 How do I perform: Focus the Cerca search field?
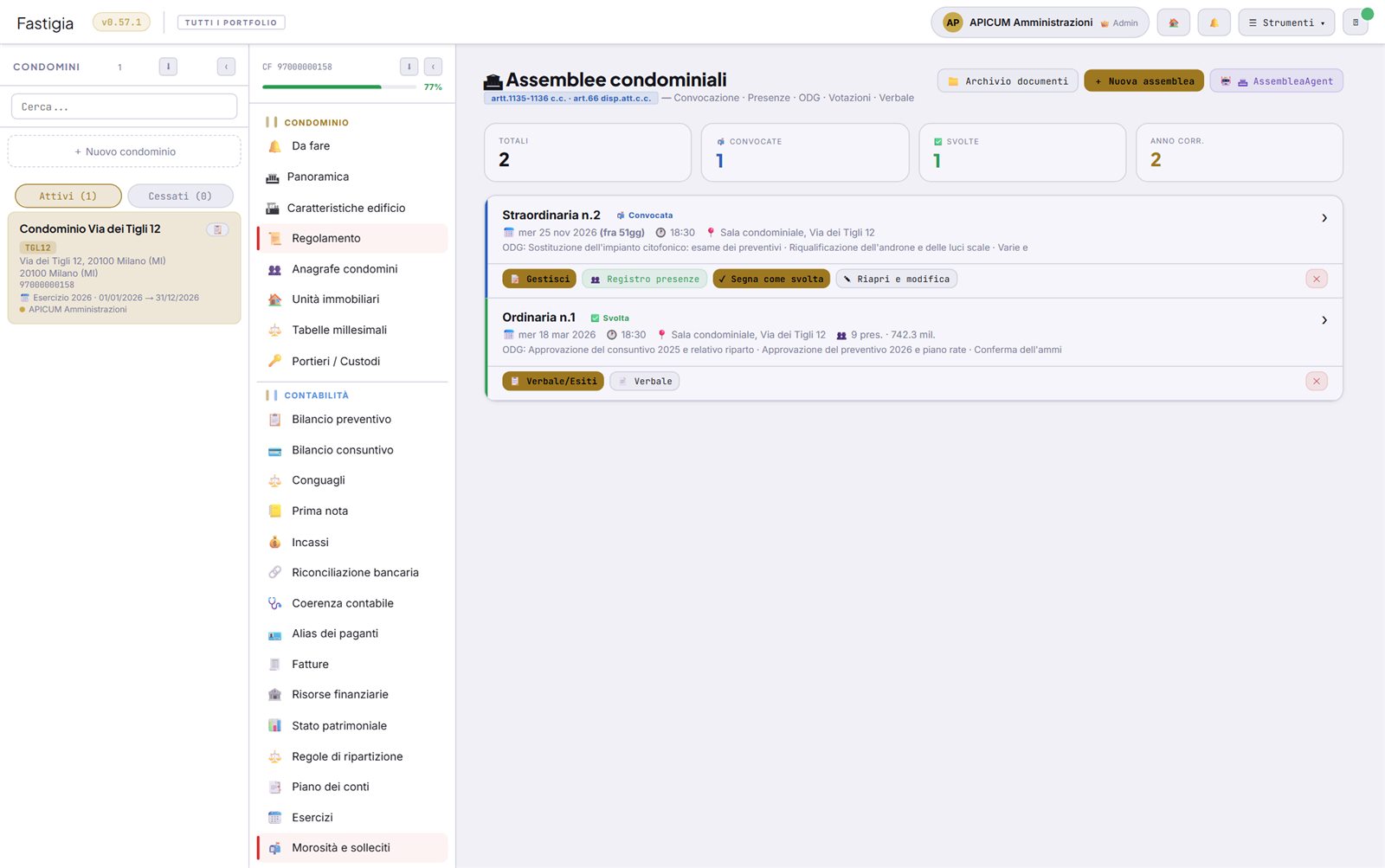[124, 106]
